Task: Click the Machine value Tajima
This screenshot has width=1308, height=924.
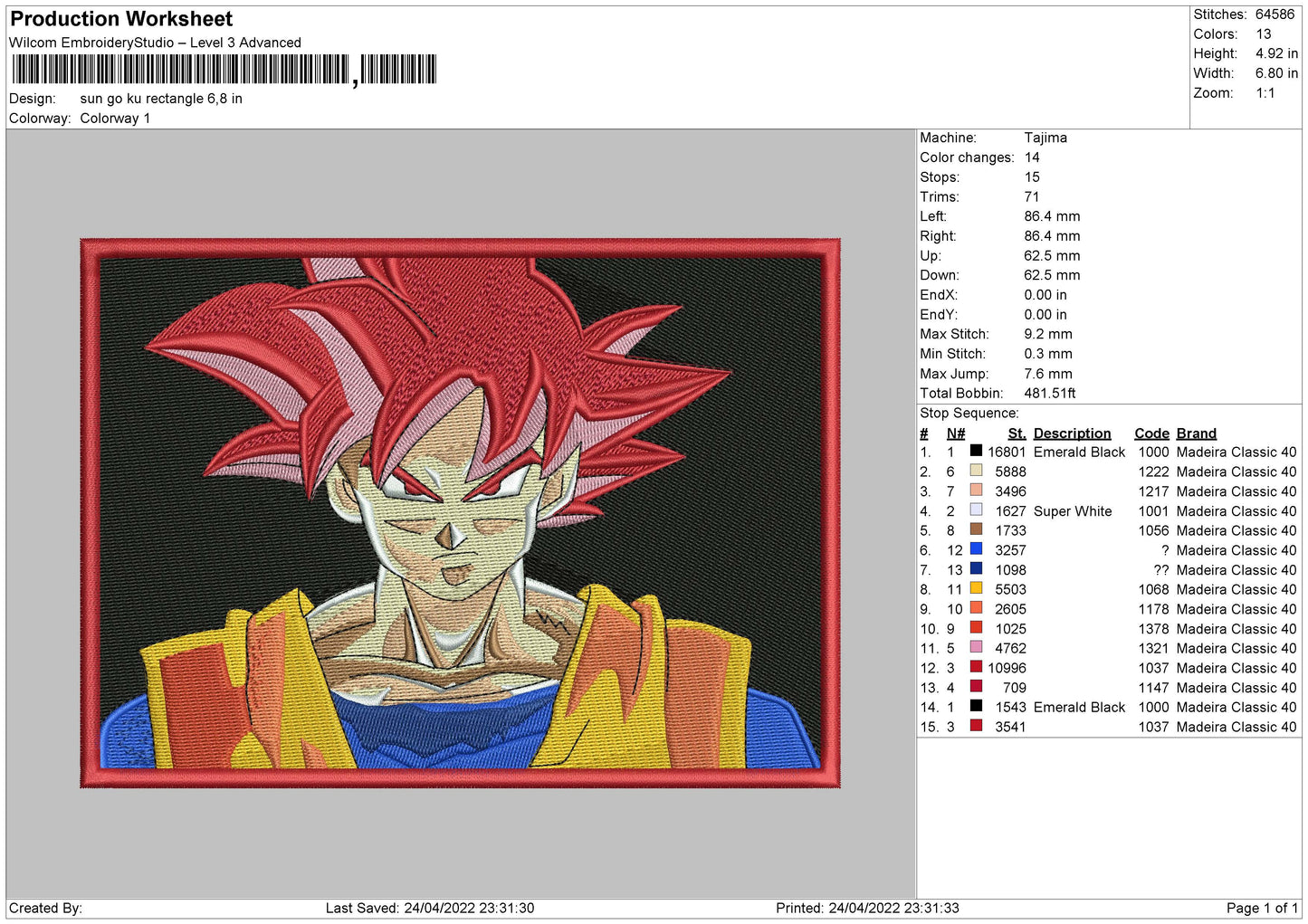Action: click(x=1045, y=138)
